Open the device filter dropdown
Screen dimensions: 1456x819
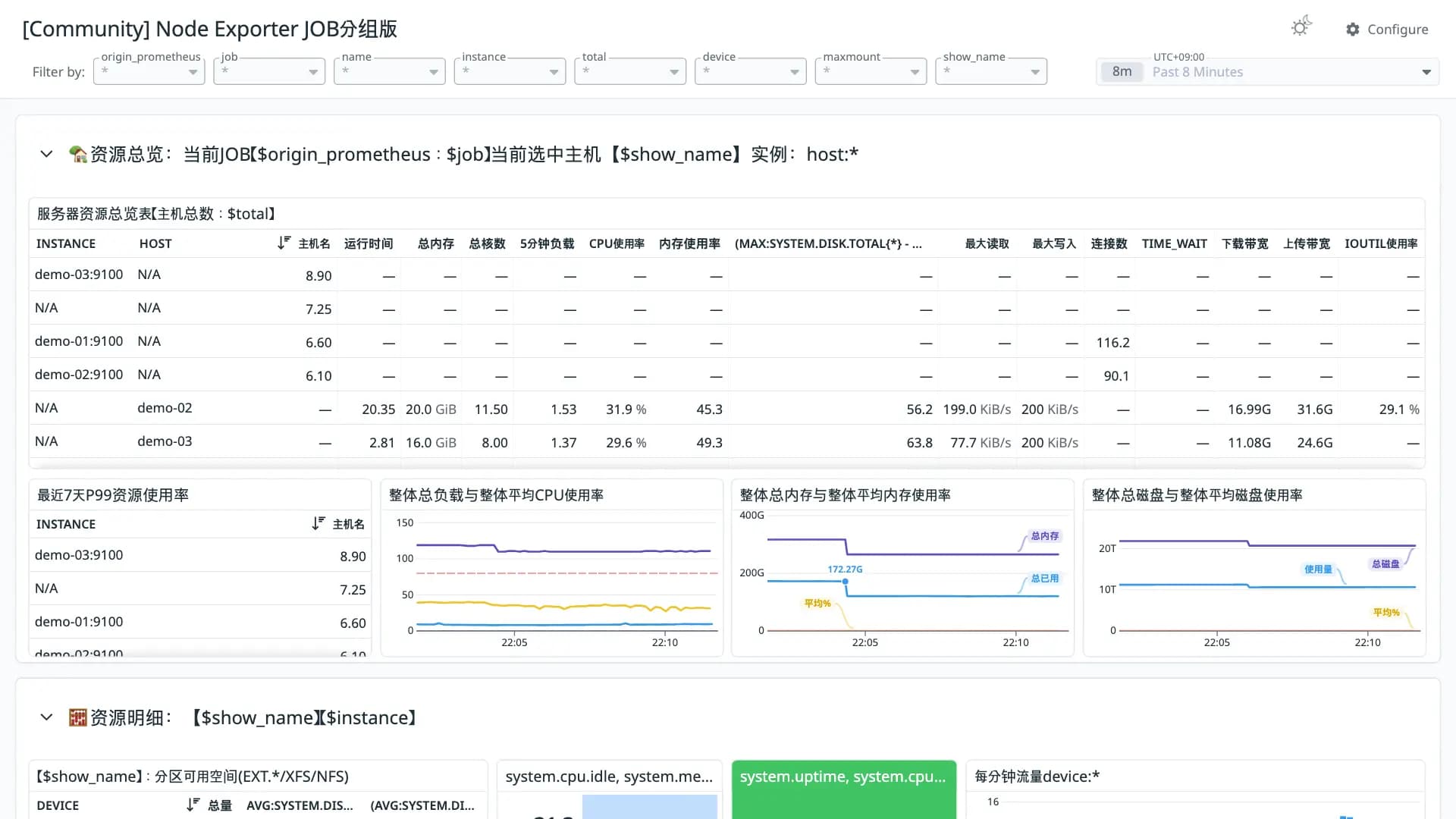pos(751,71)
